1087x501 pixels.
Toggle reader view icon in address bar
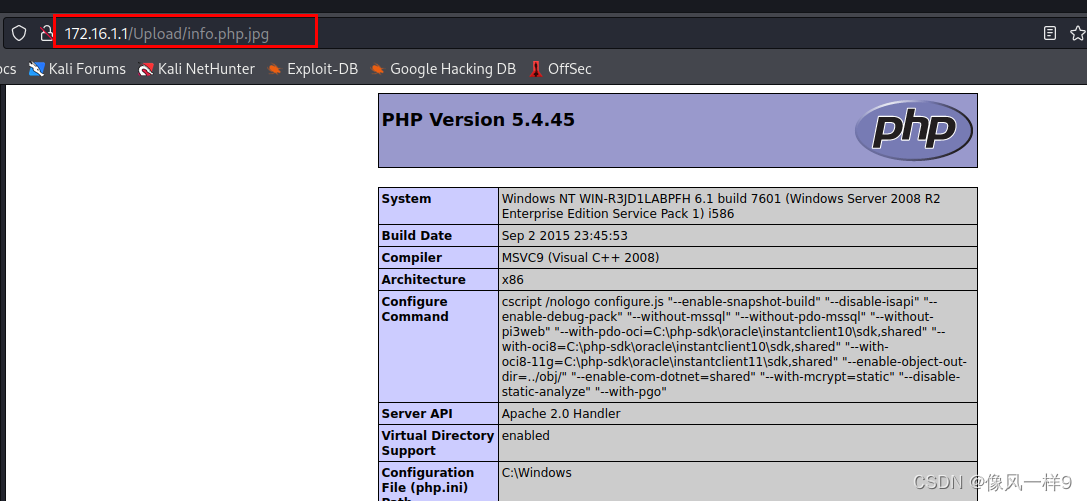click(1050, 33)
